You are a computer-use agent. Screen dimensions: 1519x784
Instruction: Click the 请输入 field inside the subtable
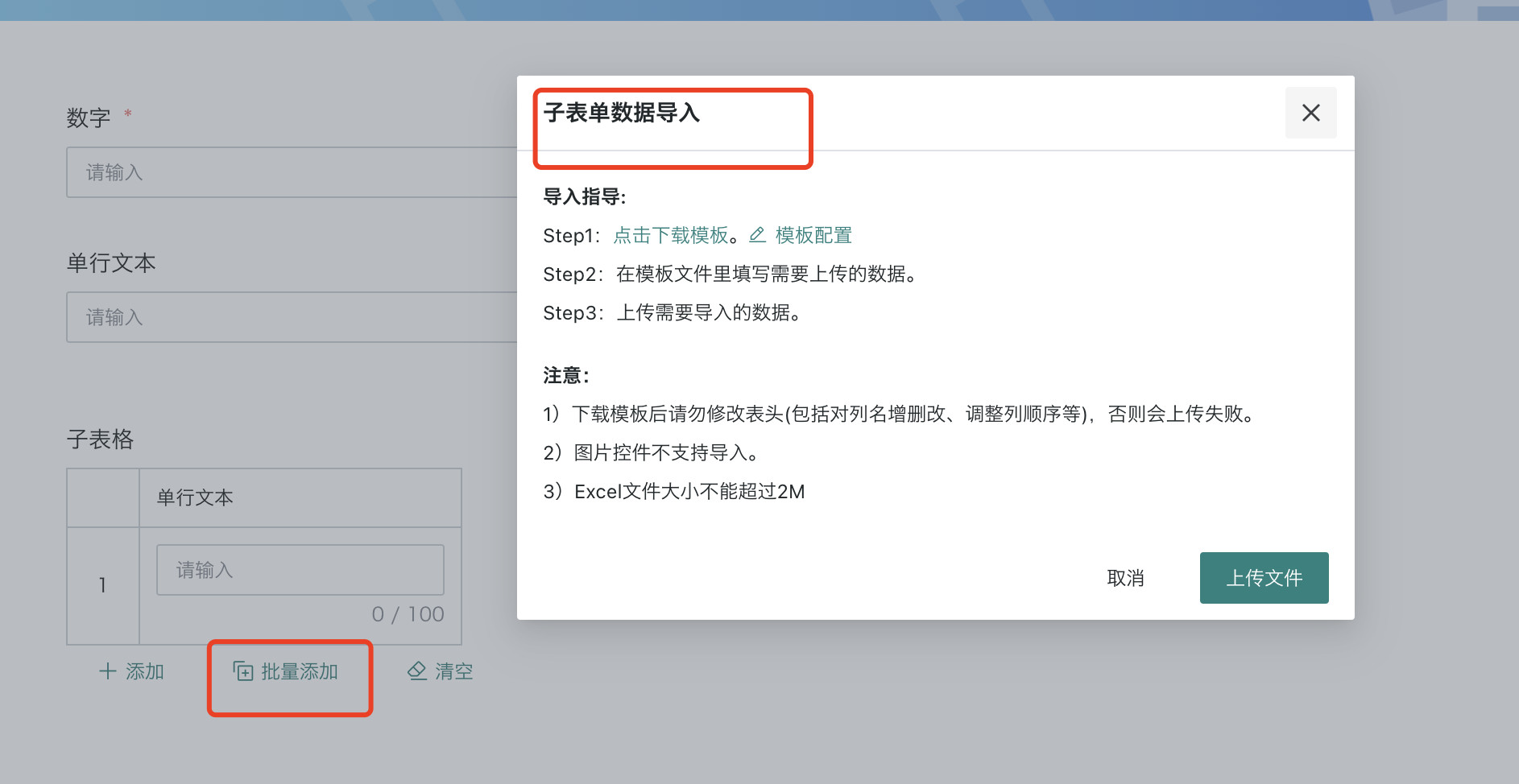pyautogui.click(x=300, y=569)
